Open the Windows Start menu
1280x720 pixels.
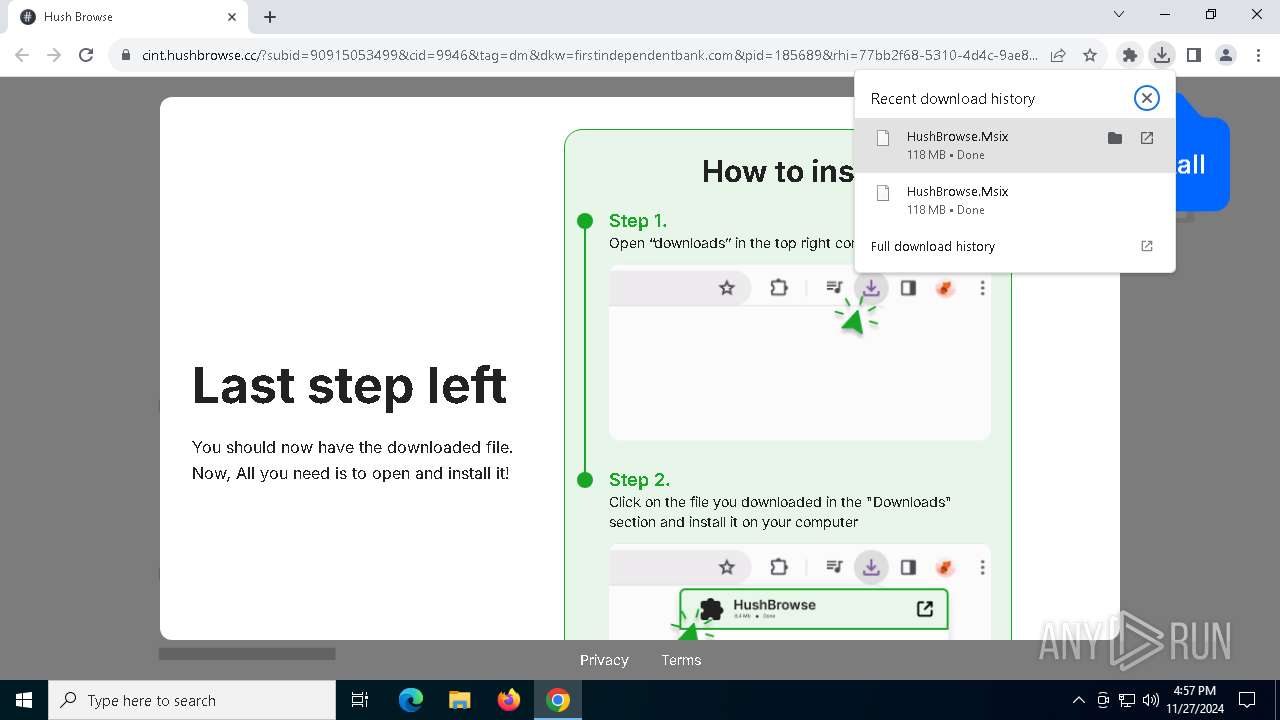24,700
